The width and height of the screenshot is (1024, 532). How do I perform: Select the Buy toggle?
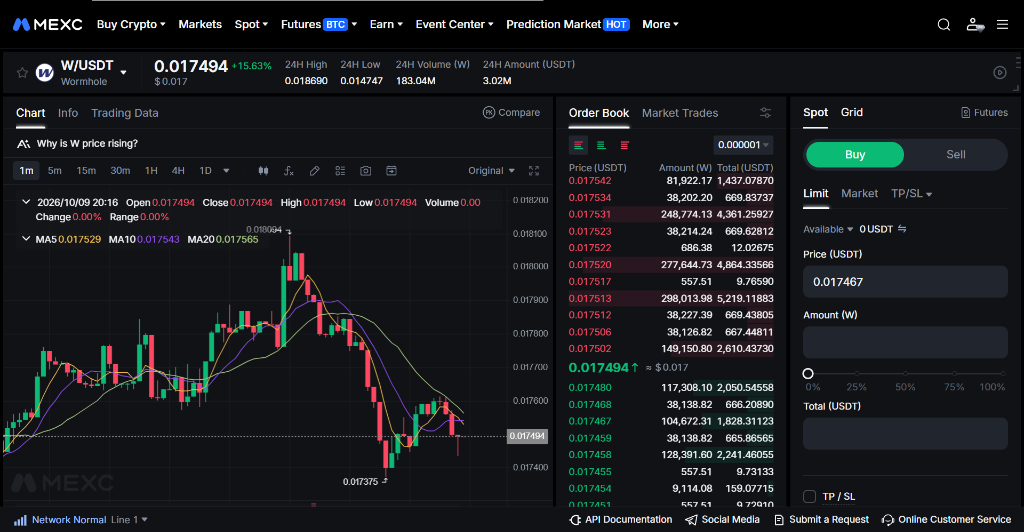tap(855, 155)
